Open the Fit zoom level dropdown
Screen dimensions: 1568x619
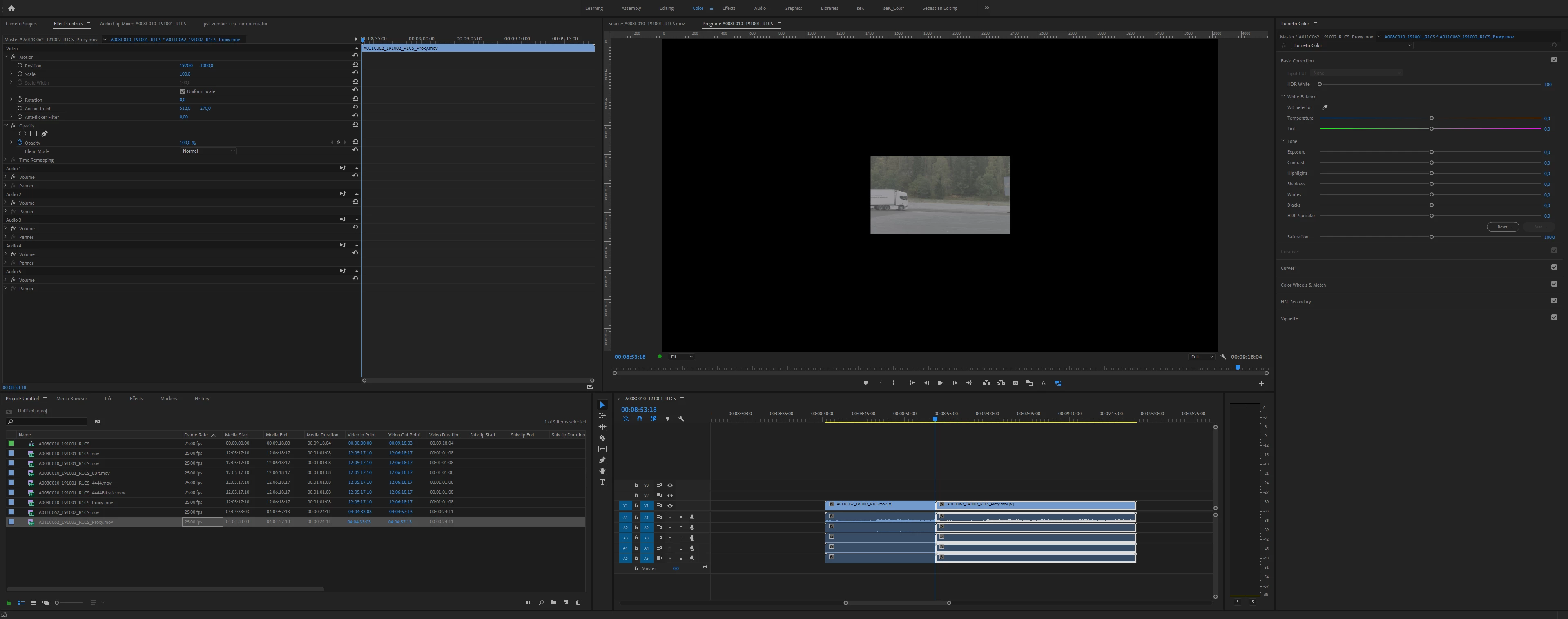pos(681,357)
